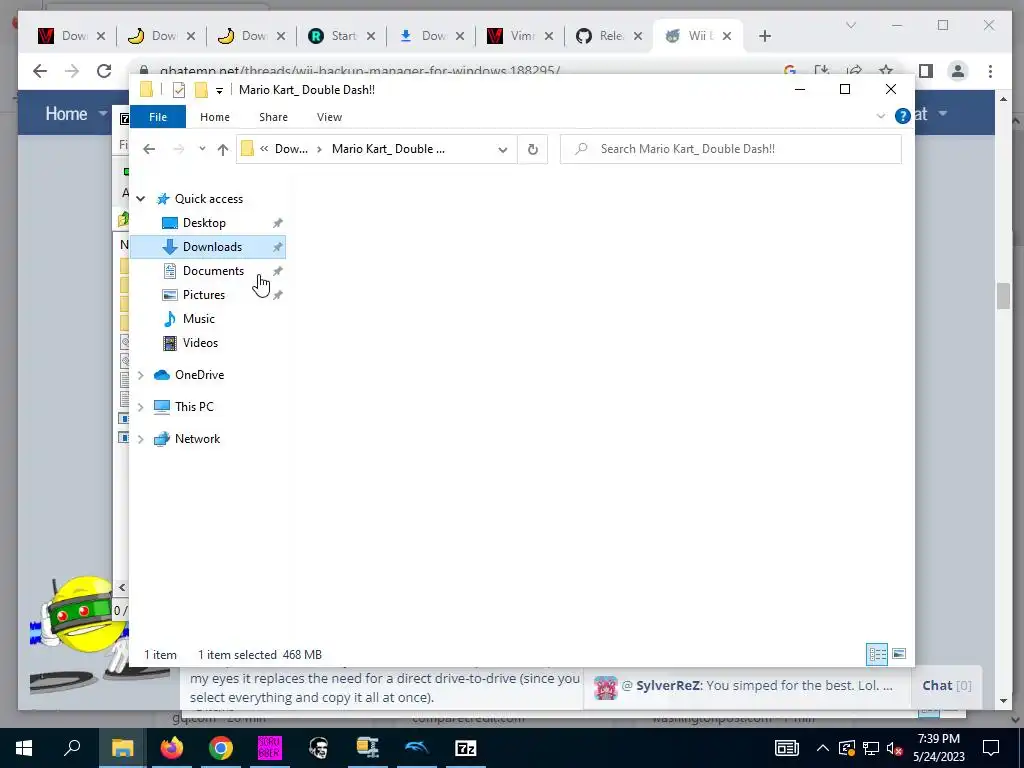Bookmark this page with star icon
The height and width of the screenshot is (768, 1024).
[886, 71]
